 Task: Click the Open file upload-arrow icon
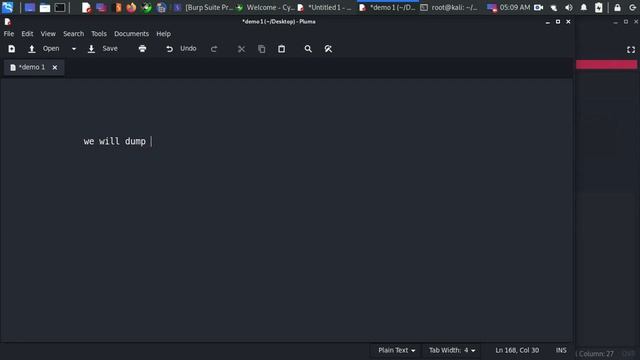(x=31, y=49)
